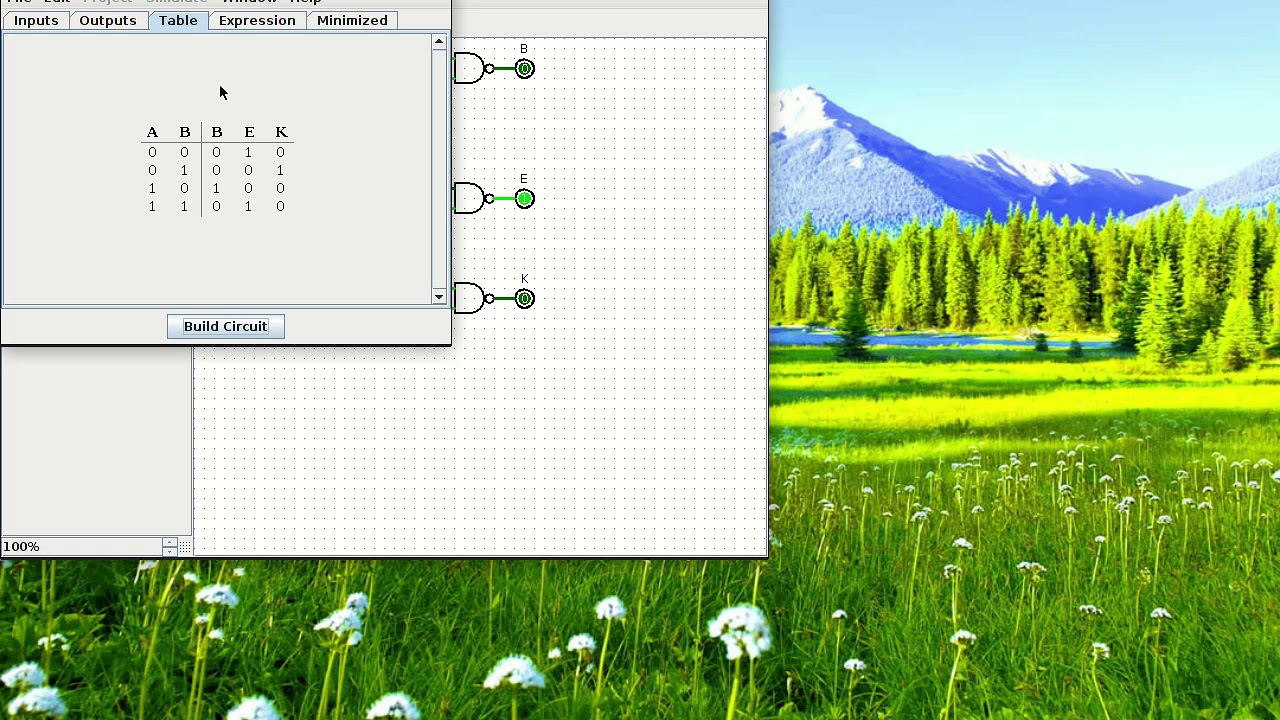Toggle the grid display icon beside zoom
This screenshot has width=1280, height=720.
click(x=186, y=547)
